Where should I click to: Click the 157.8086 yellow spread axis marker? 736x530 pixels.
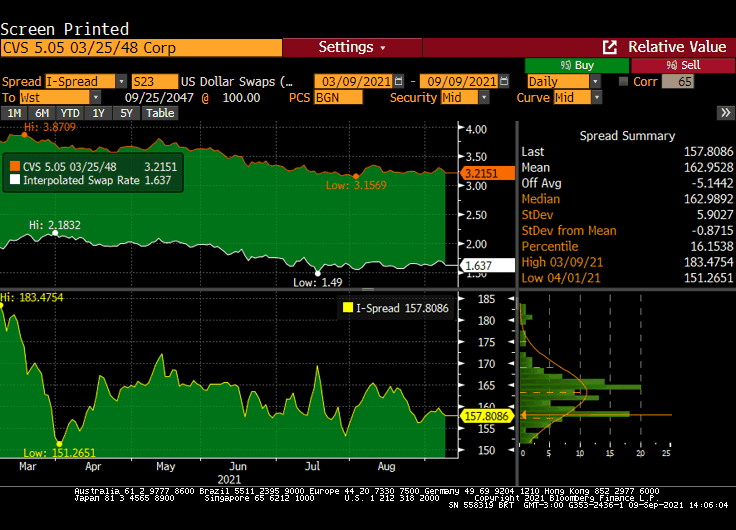pyautogui.click(x=487, y=416)
